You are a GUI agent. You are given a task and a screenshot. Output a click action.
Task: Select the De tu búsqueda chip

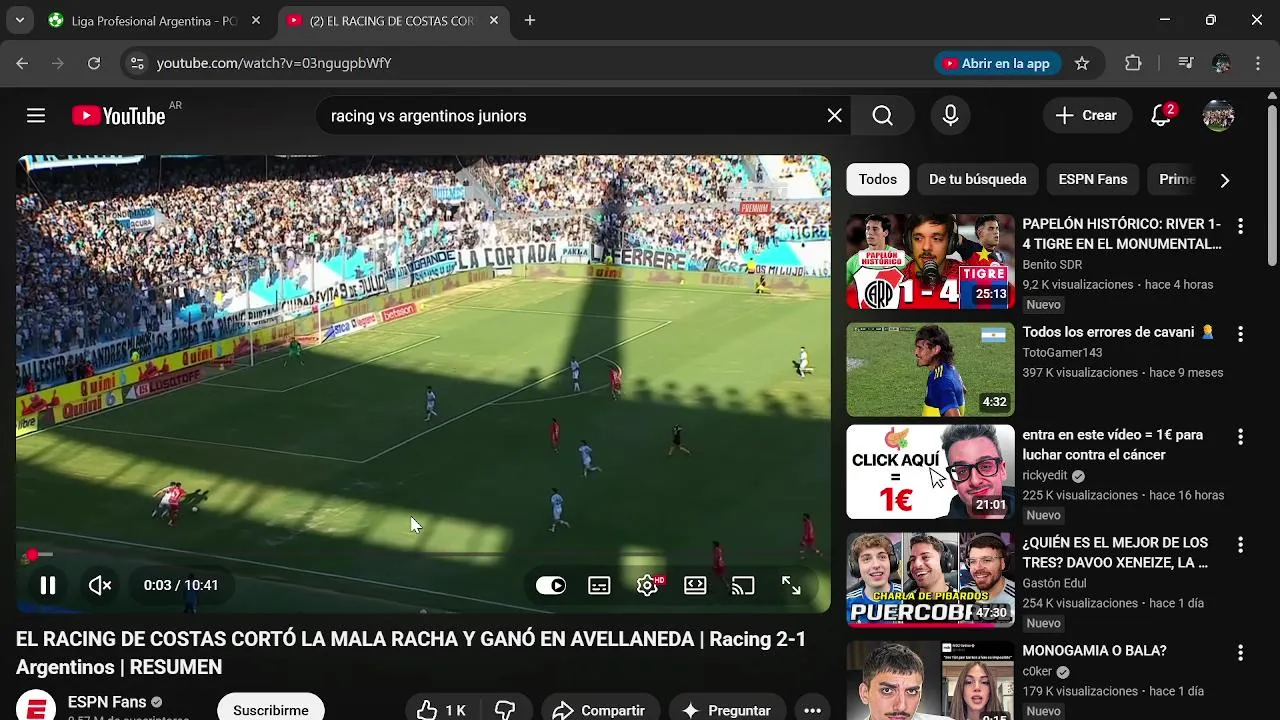click(x=977, y=179)
